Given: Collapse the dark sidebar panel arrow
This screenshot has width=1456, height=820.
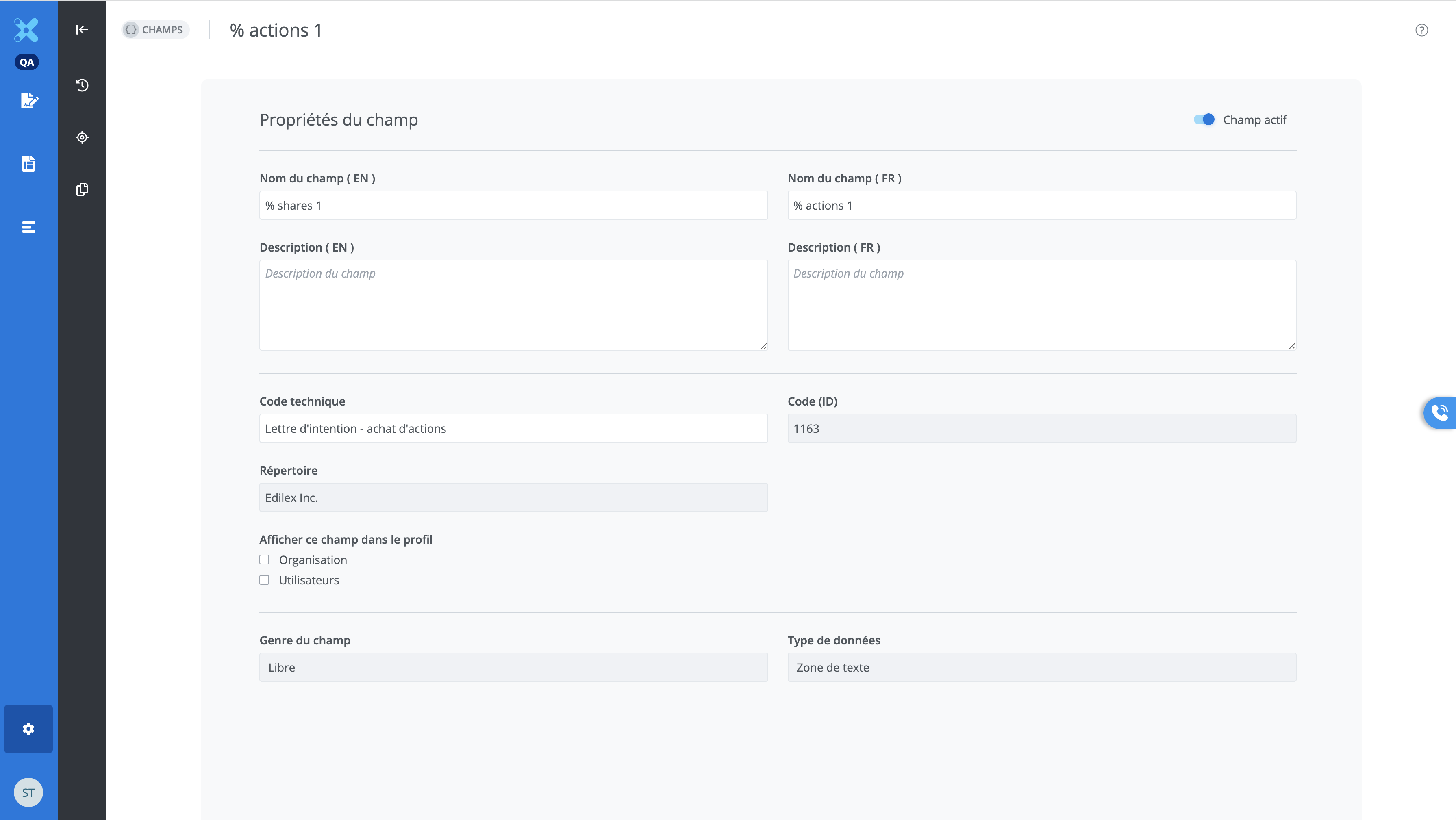Looking at the screenshot, I should pos(82,29).
